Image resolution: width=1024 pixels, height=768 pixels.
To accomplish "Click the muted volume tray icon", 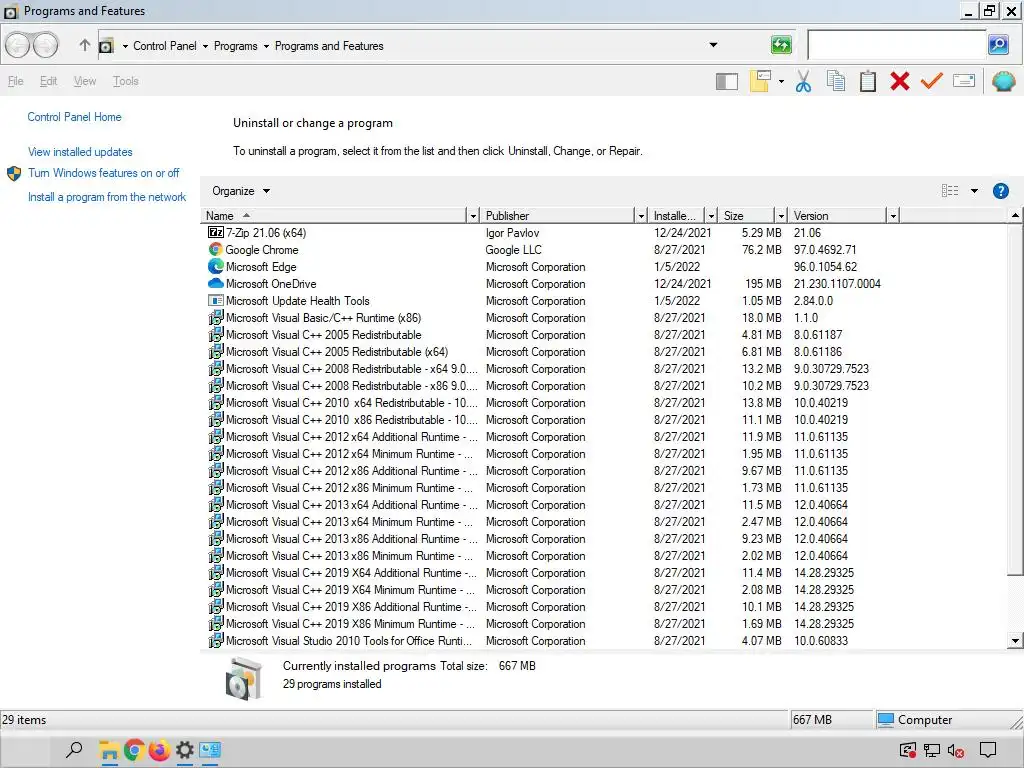I will [955, 751].
